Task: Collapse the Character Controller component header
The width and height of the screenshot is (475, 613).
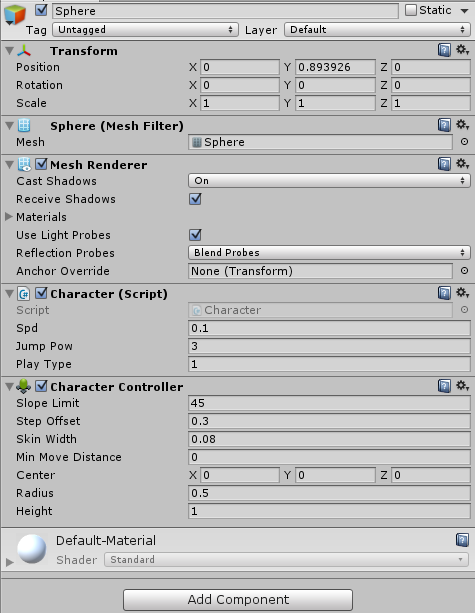Action: (x=9, y=387)
